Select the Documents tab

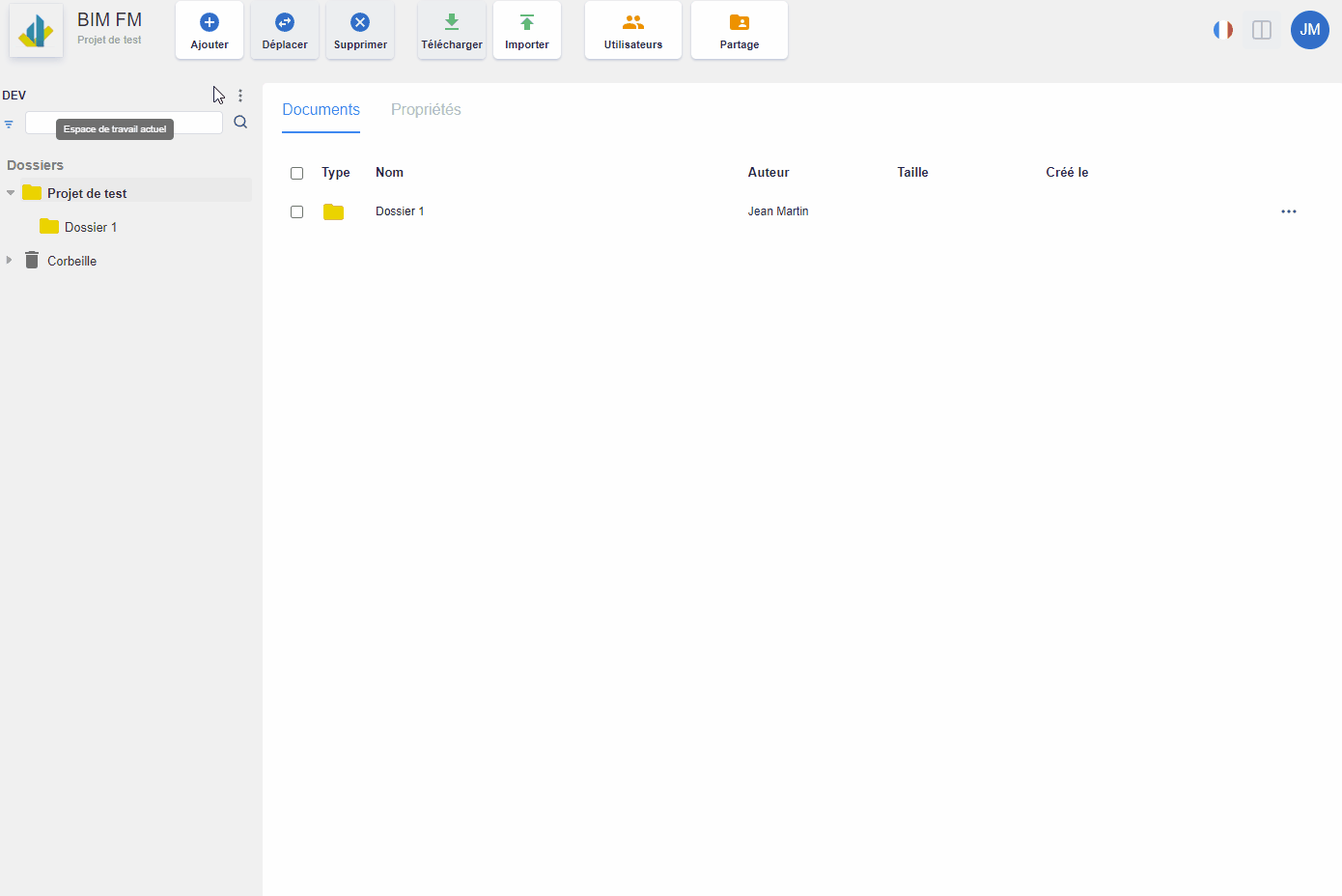[321, 110]
